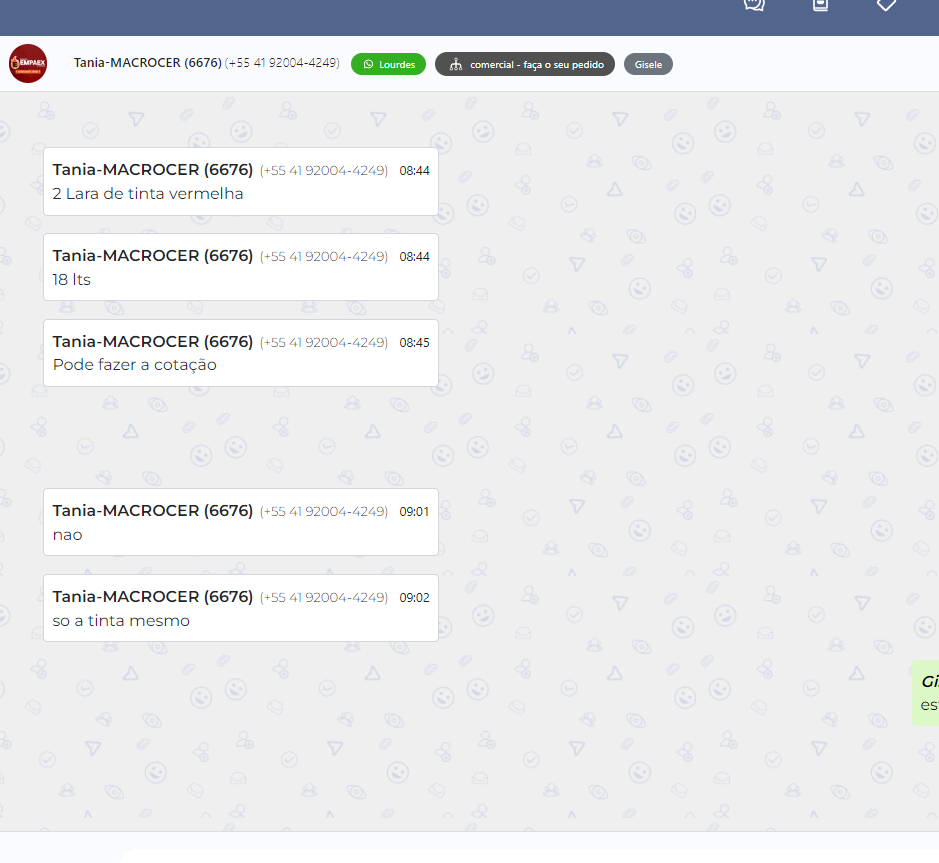Click the heart favorite icon
This screenshot has width=939, height=863.
(x=886, y=5)
